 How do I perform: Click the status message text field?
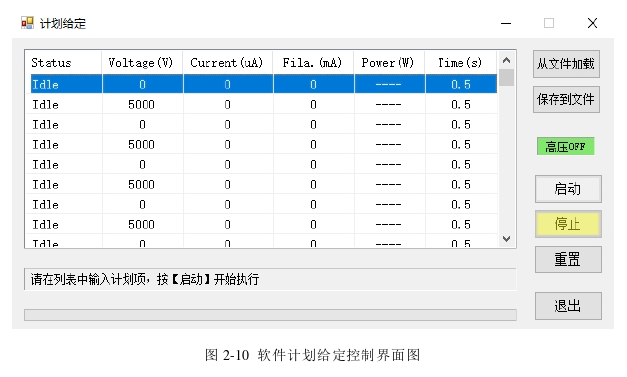(x=270, y=279)
